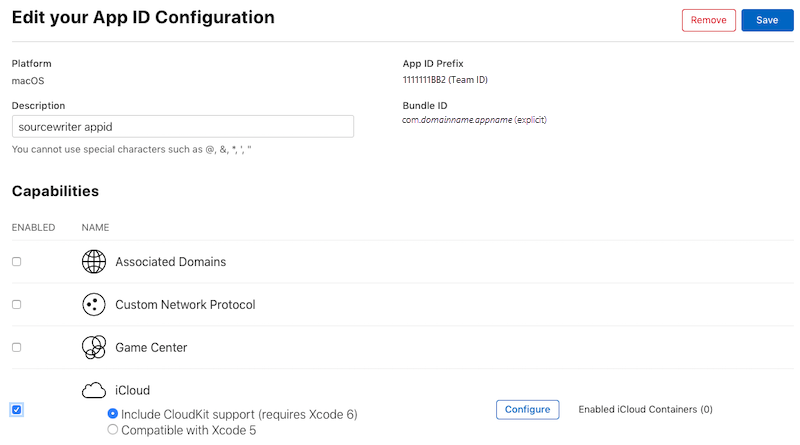The height and width of the screenshot is (445, 800).
Task: Enable the Game Center checkbox
Action: click(17, 348)
